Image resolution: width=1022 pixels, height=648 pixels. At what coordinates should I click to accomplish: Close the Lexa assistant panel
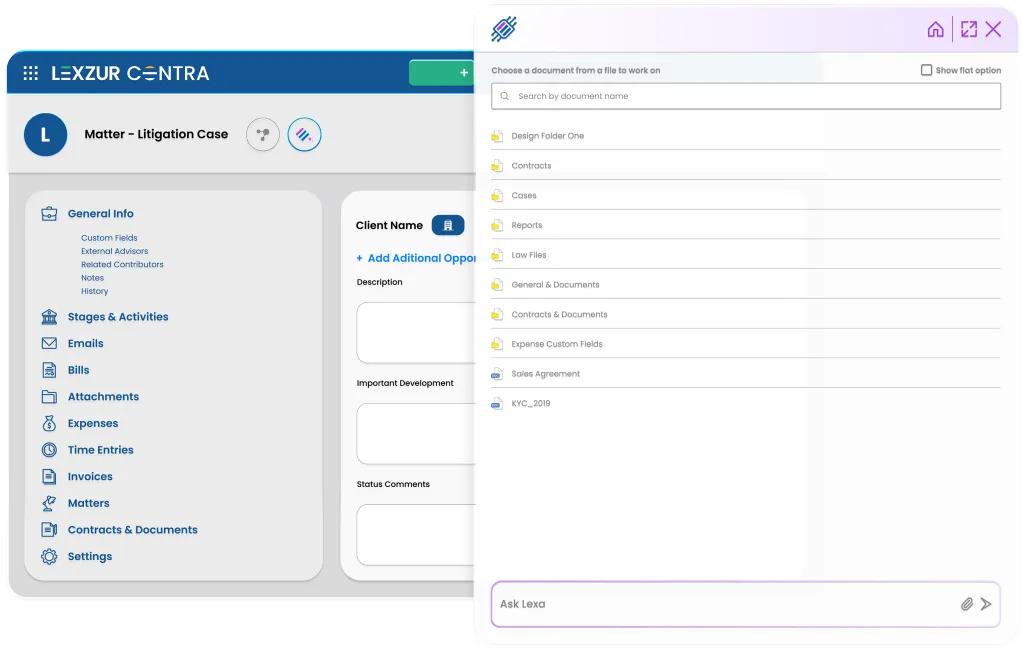[x=993, y=29]
